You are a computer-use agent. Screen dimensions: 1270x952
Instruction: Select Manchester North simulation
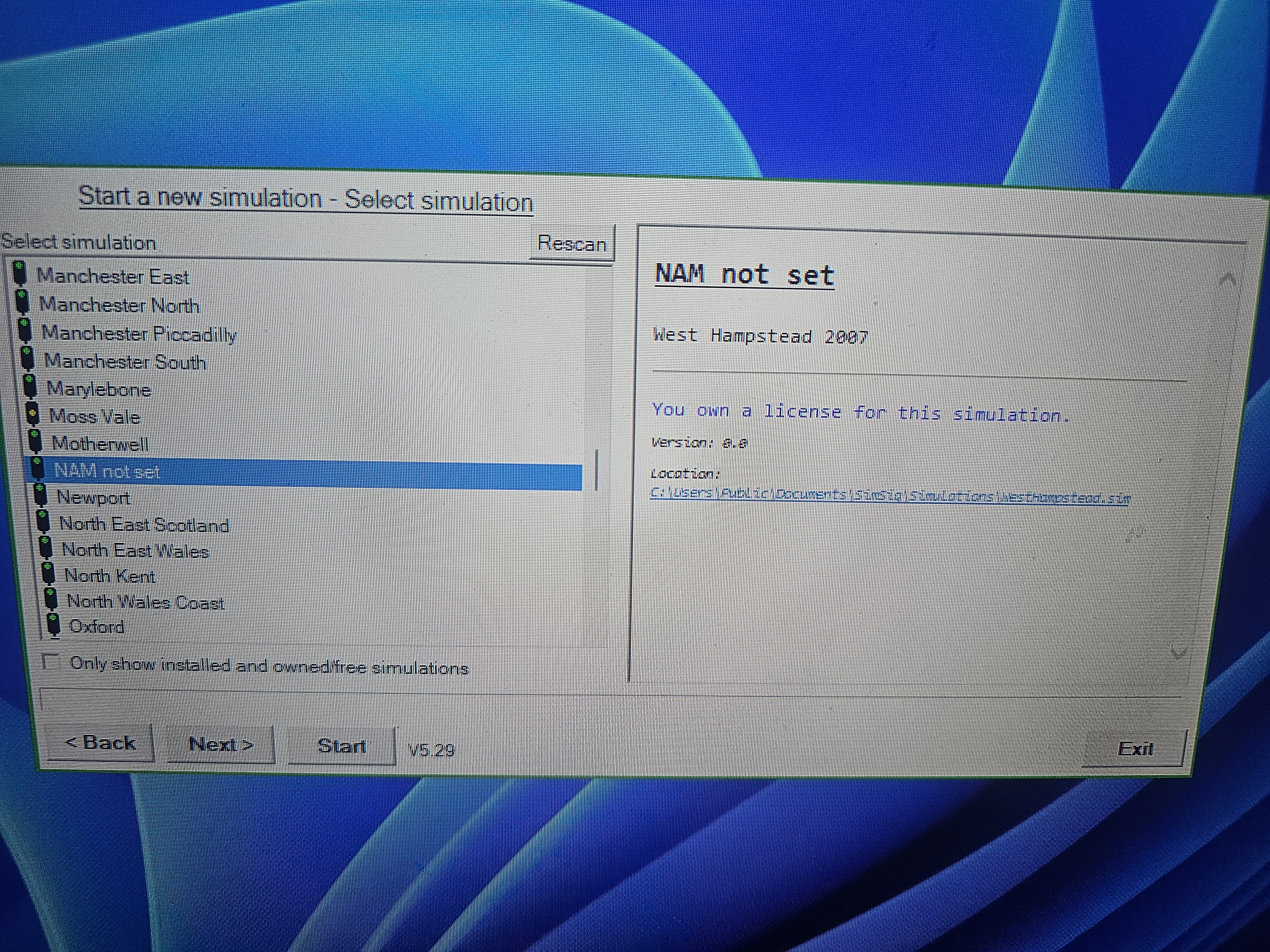point(119,305)
